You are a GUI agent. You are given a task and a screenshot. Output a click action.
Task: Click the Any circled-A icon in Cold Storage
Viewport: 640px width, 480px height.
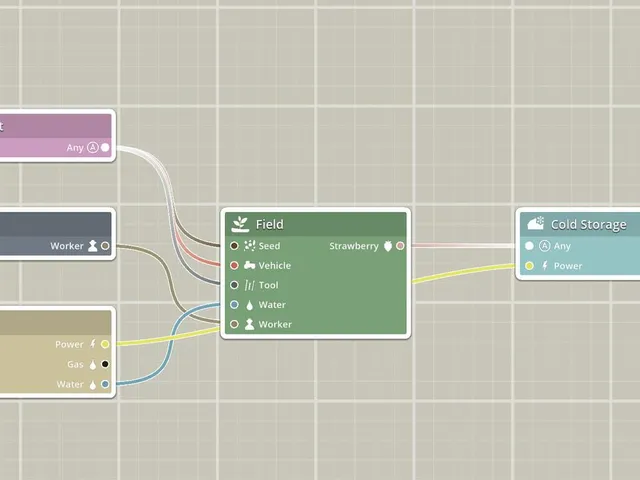point(544,246)
